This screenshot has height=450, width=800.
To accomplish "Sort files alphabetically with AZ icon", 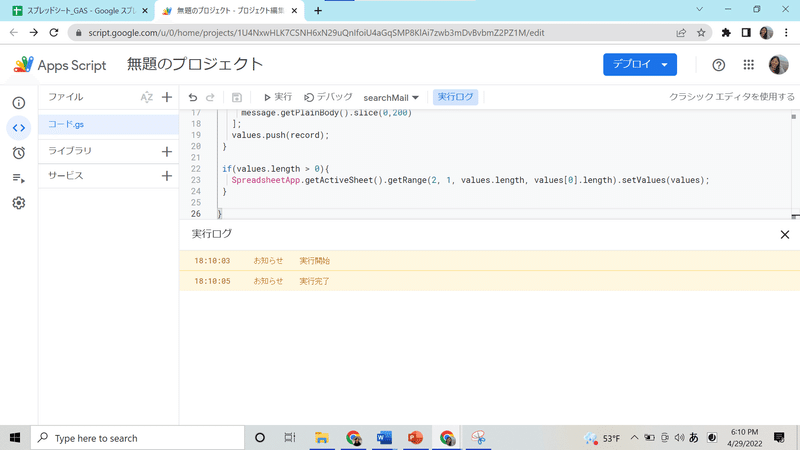I will click(x=146, y=97).
